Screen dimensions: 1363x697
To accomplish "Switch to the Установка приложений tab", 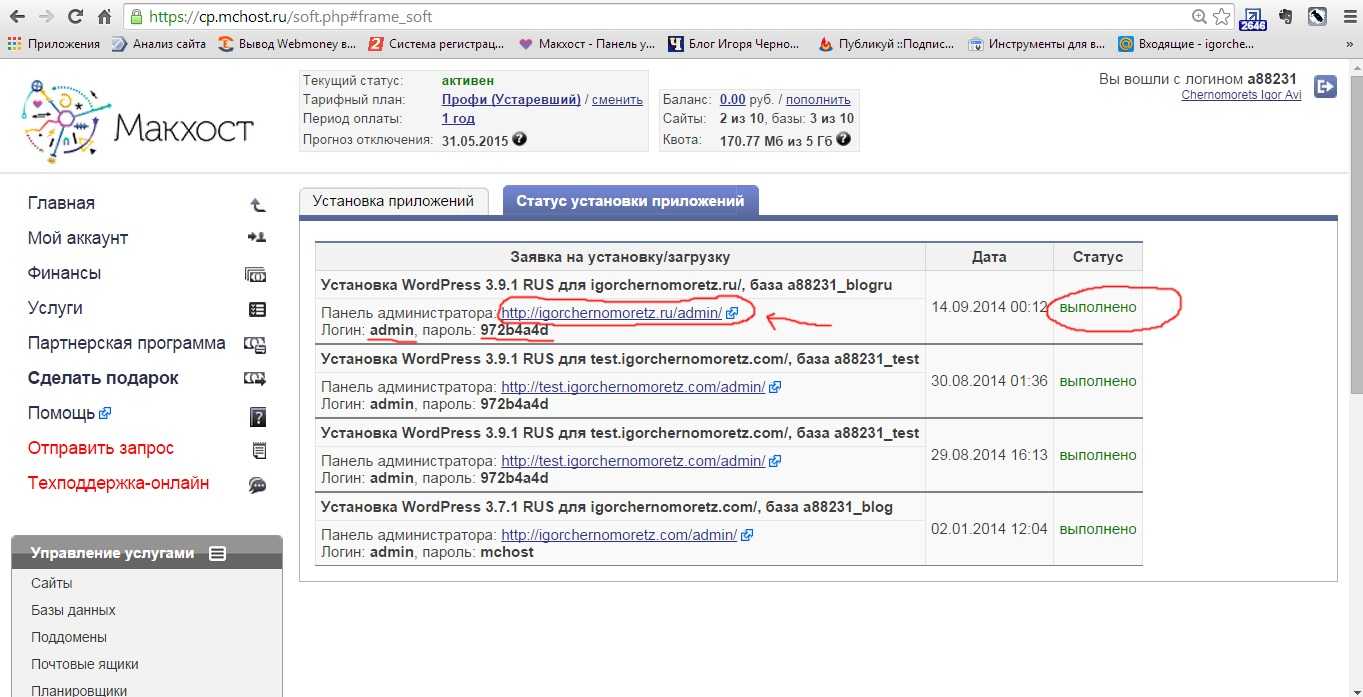I will click(393, 201).
